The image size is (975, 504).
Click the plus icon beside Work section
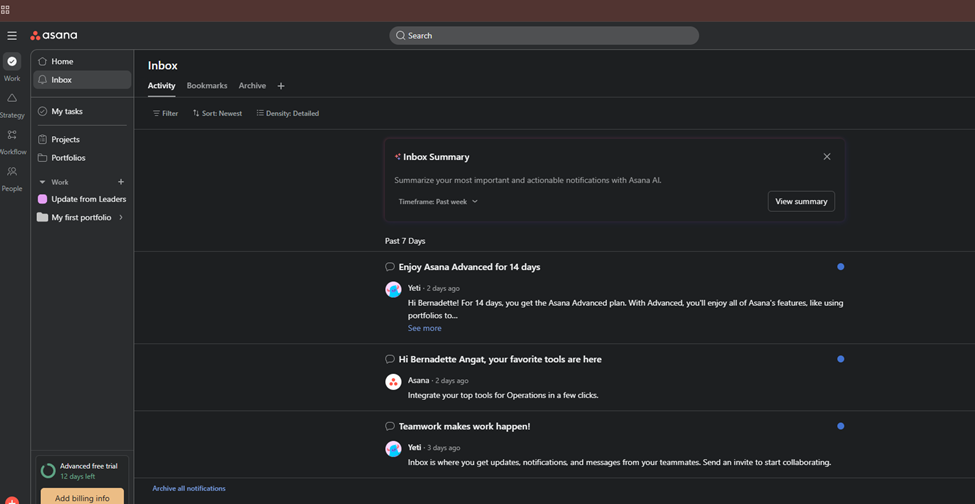[x=121, y=182]
